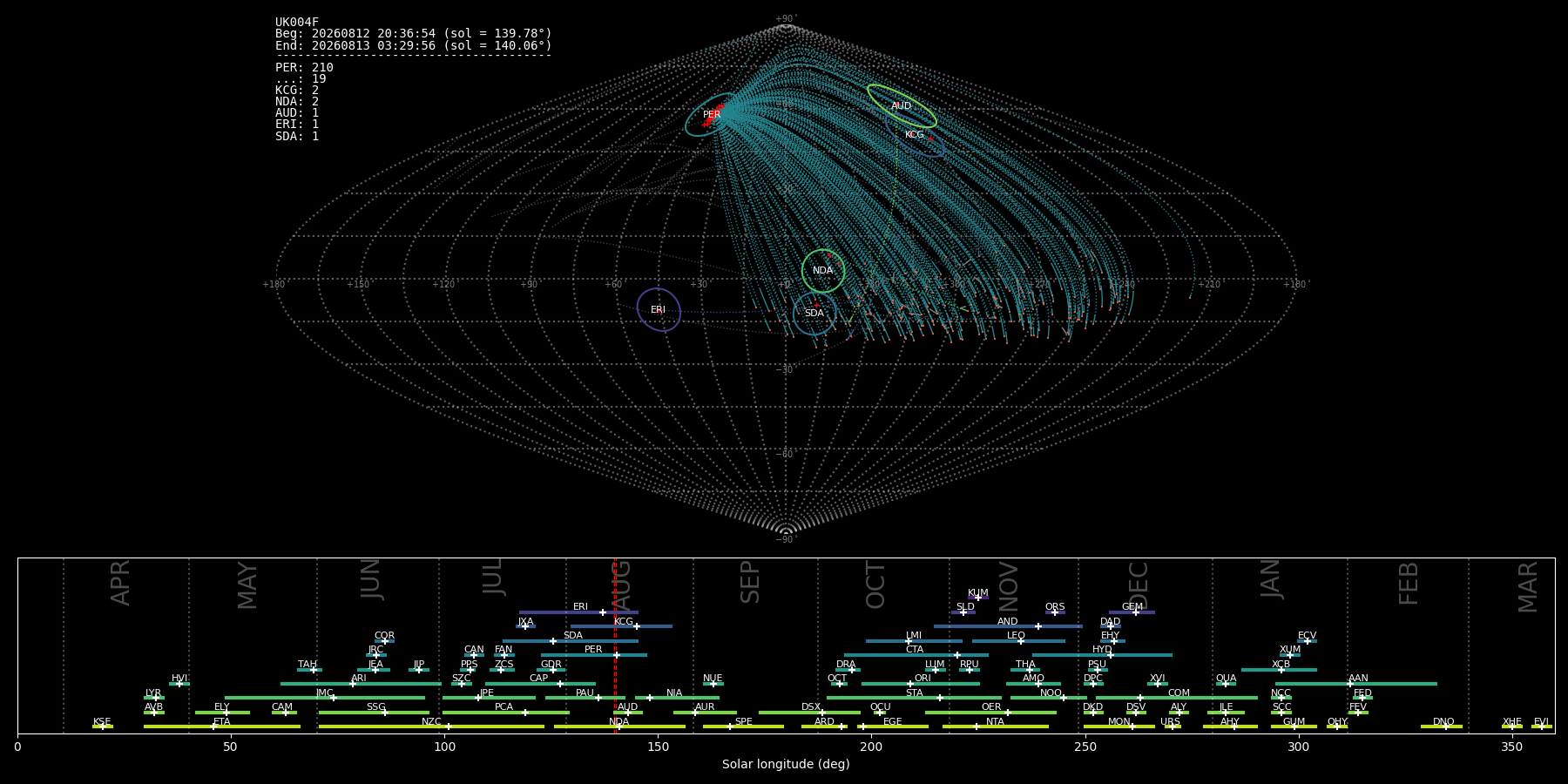Select the ERI radiant circle
Screen dimensions: 1568x784
click(x=659, y=309)
